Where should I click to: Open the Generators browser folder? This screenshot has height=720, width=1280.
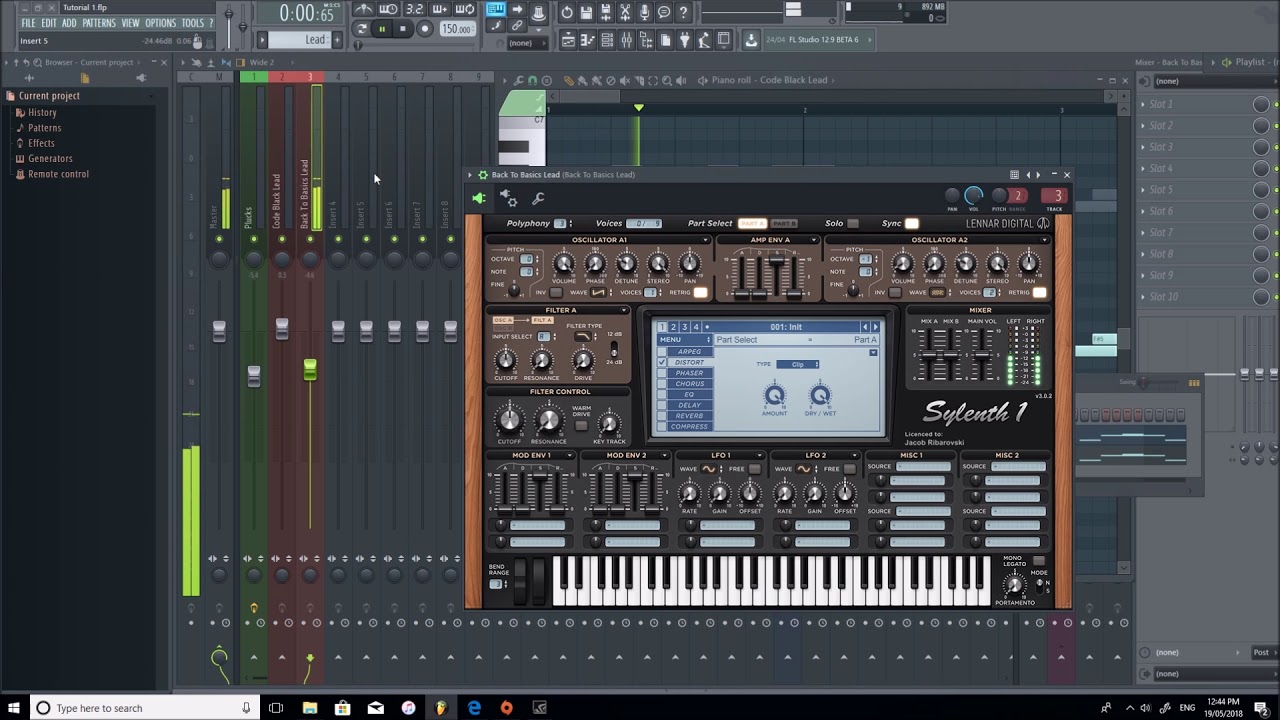[50, 158]
